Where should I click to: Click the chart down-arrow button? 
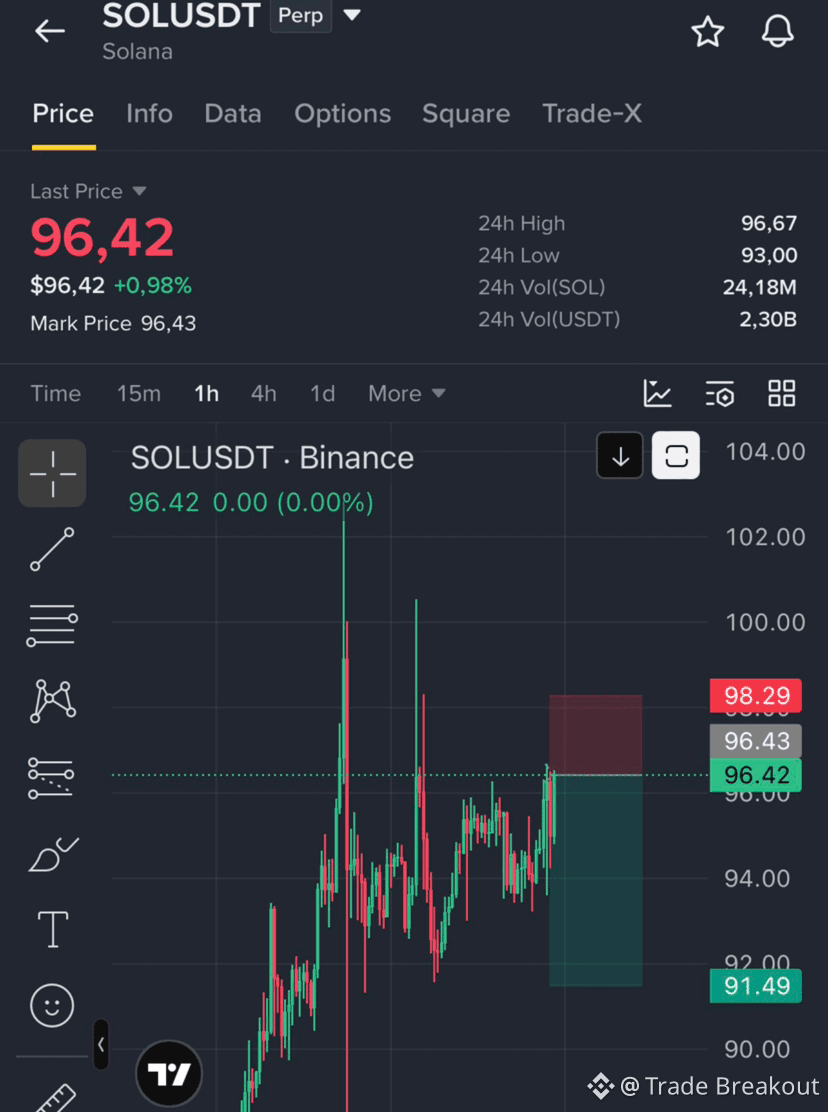tap(620, 455)
